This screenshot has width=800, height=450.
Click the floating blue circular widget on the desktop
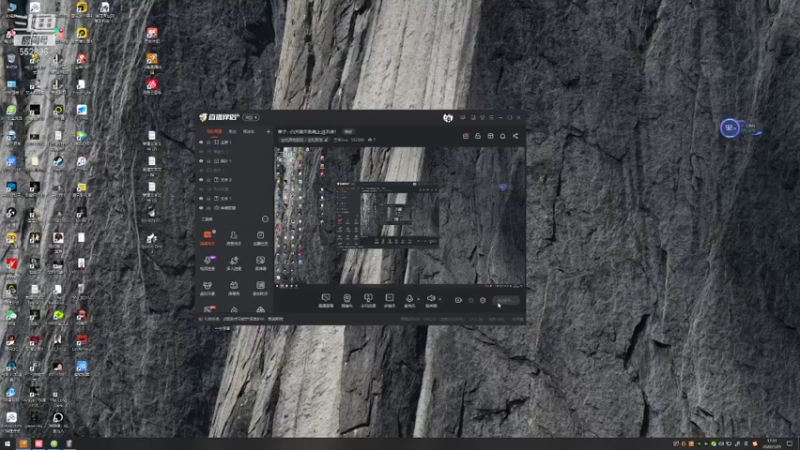click(x=730, y=128)
